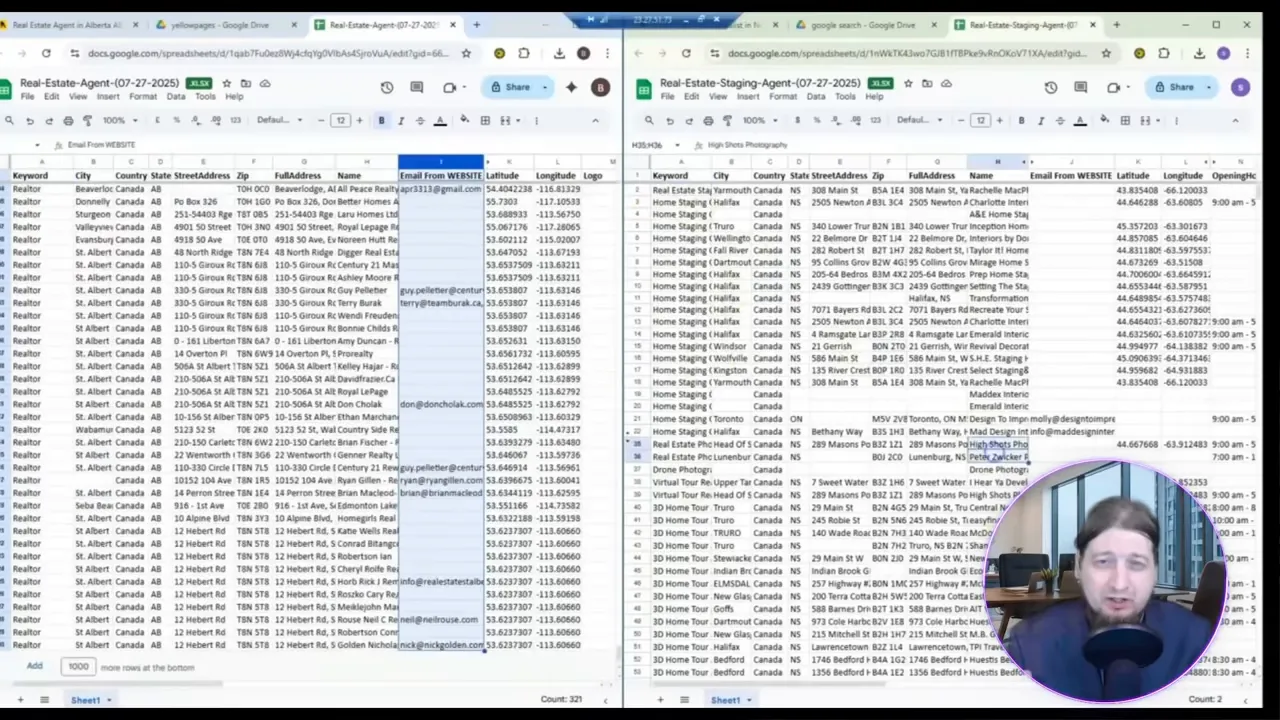Click Share button in Real-Estate-Agent sheet

click(511, 87)
